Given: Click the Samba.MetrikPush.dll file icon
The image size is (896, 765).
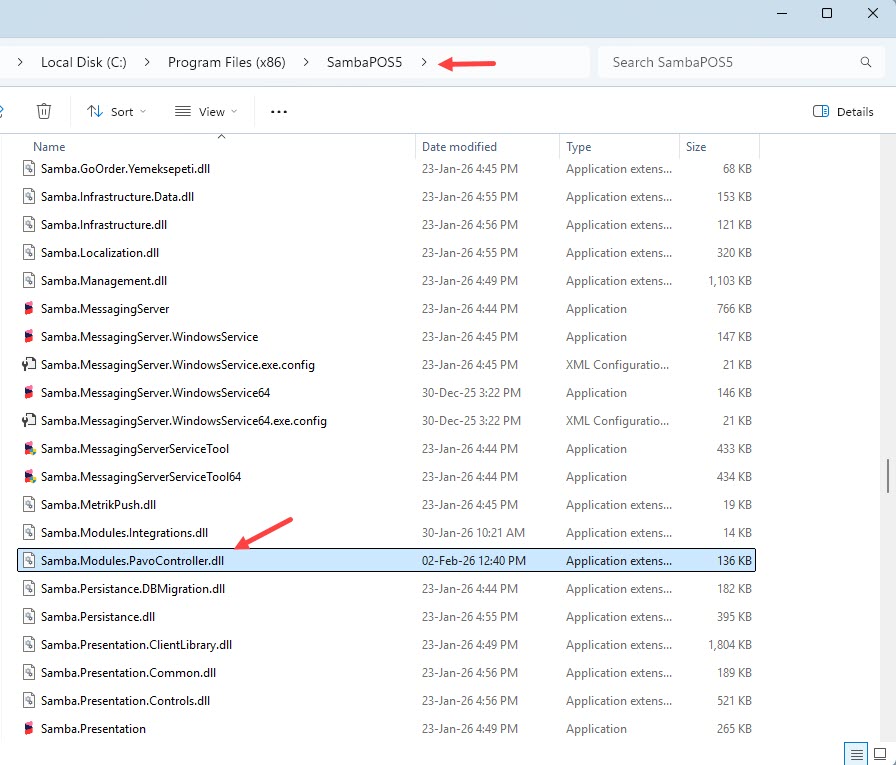Looking at the screenshot, I should [x=29, y=505].
